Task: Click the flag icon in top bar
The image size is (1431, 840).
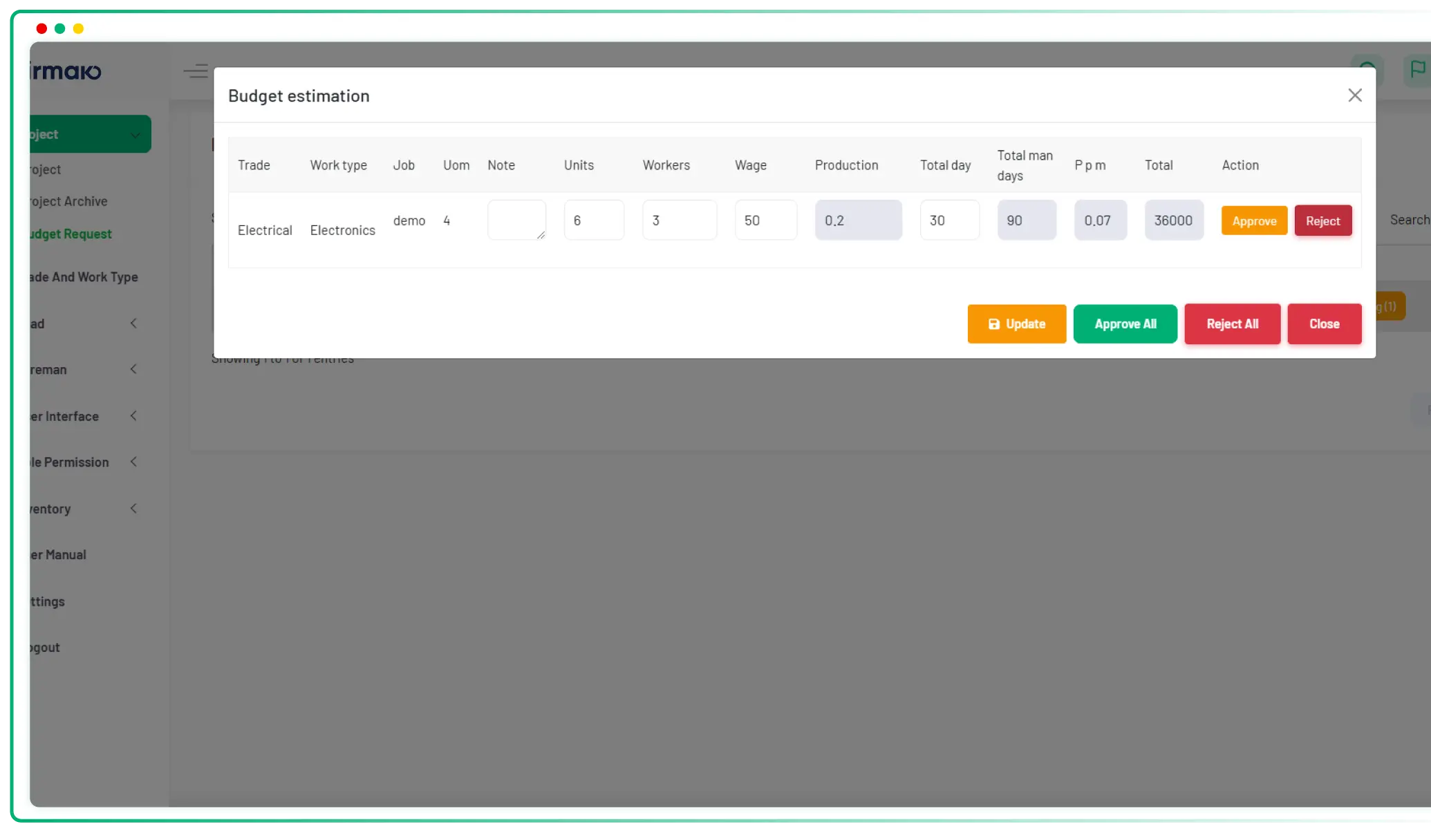Action: click(1417, 70)
